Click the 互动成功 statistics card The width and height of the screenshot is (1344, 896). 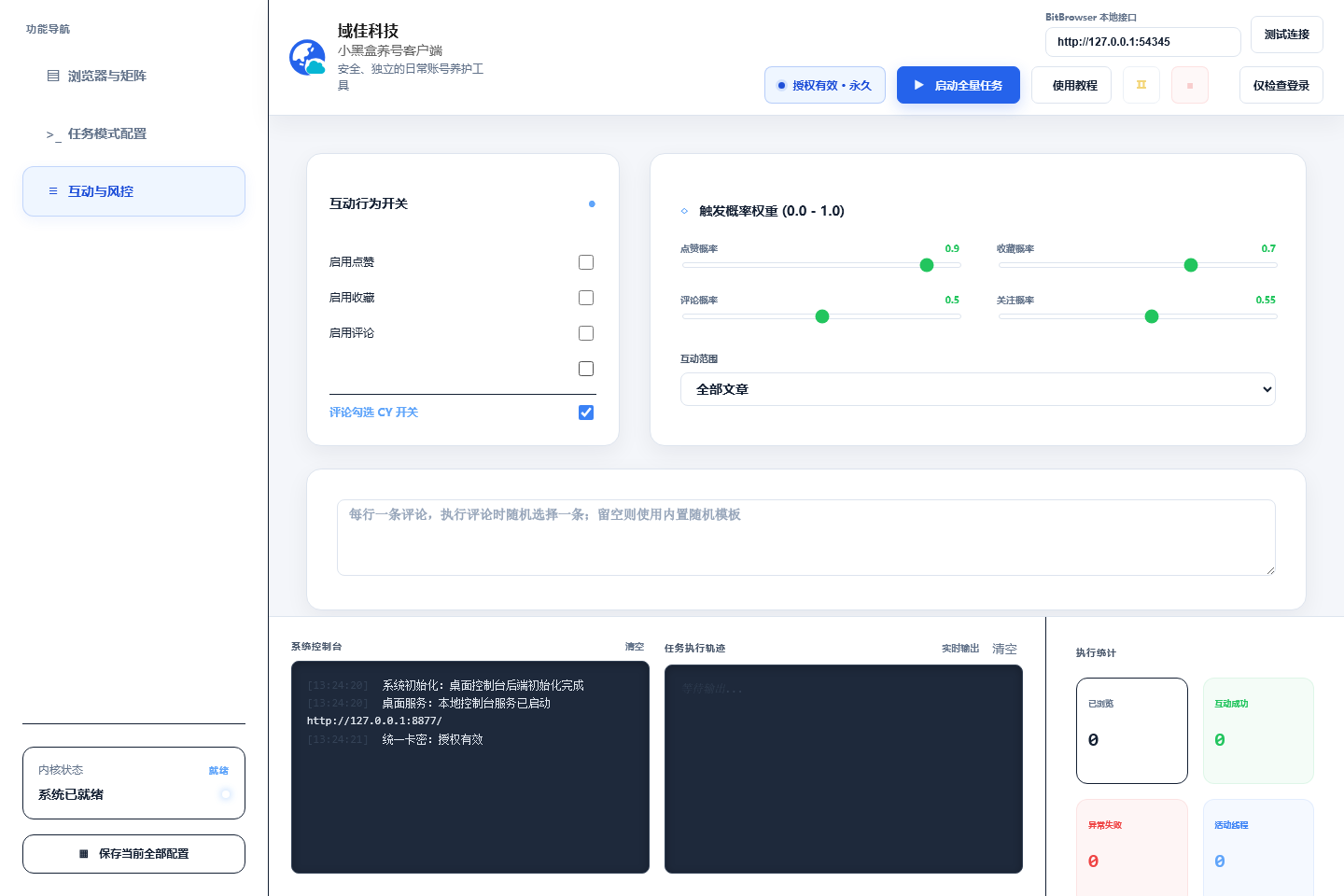click(x=1258, y=731)
